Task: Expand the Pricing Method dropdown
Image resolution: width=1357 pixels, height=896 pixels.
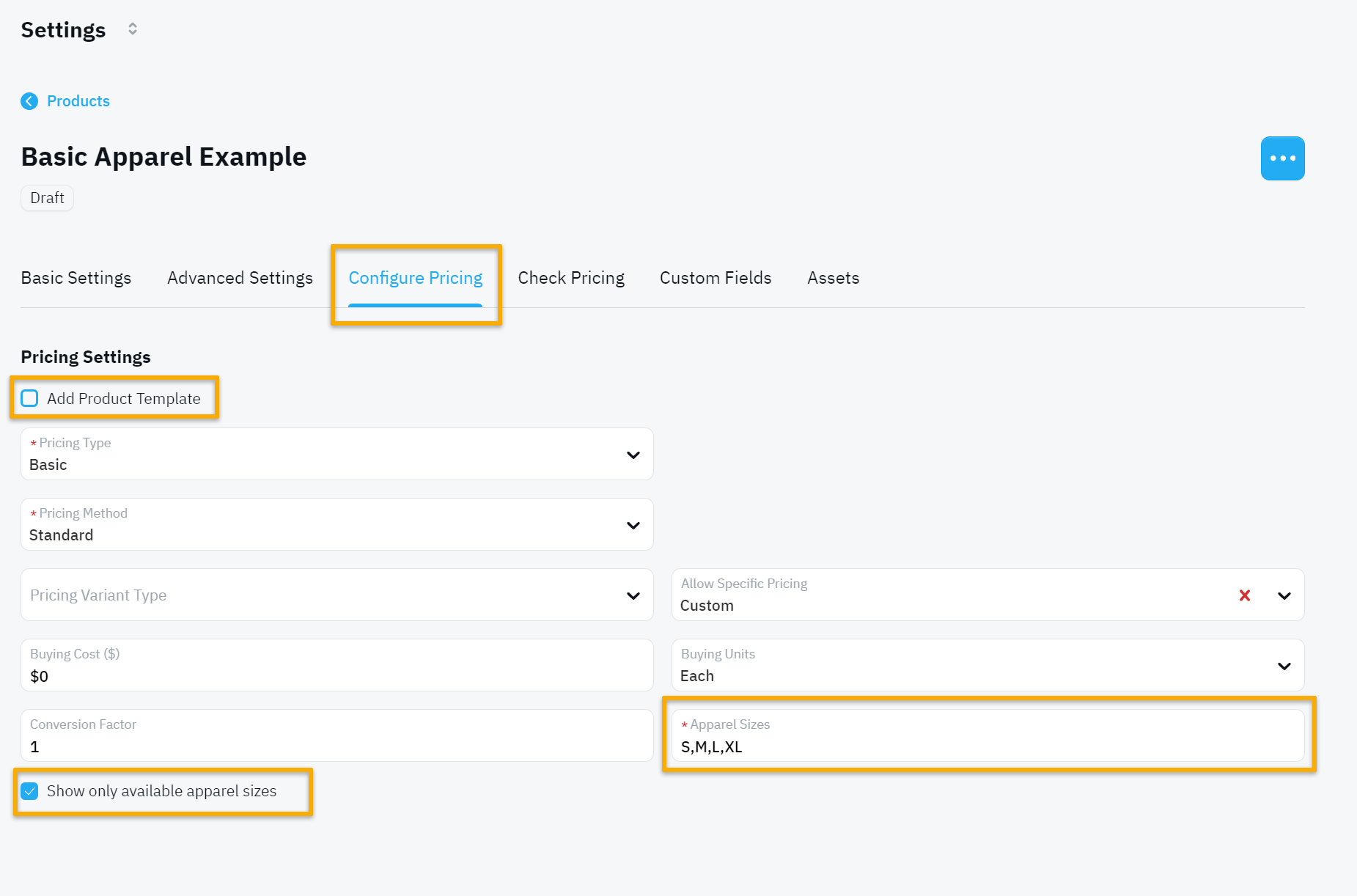Action: [x=337, y=524]
